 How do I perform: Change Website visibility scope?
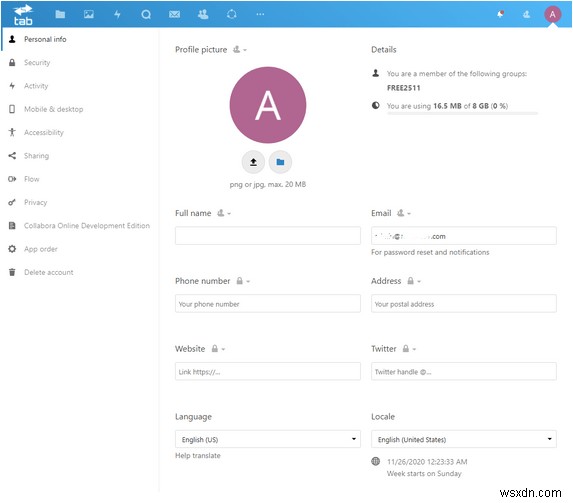click(218, 349)
